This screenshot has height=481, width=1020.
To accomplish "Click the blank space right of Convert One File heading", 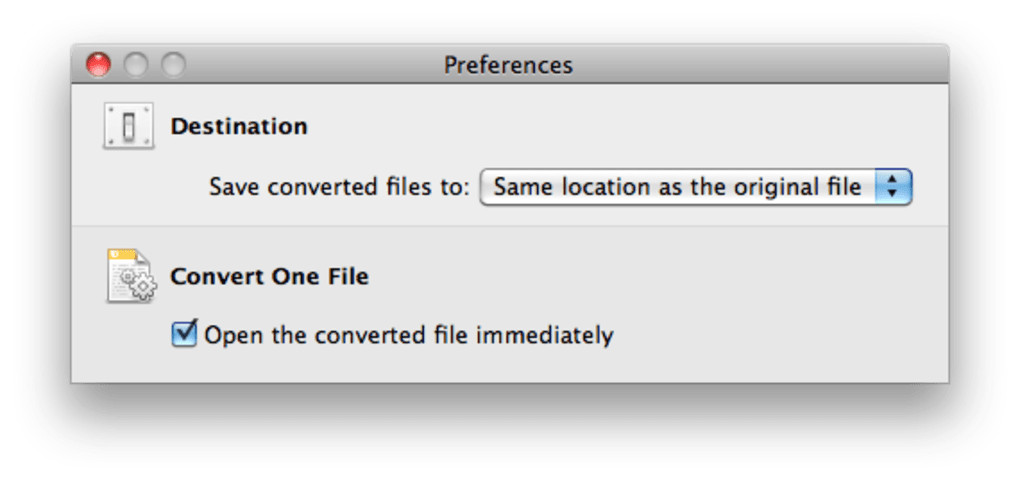I will click(650, 276).
